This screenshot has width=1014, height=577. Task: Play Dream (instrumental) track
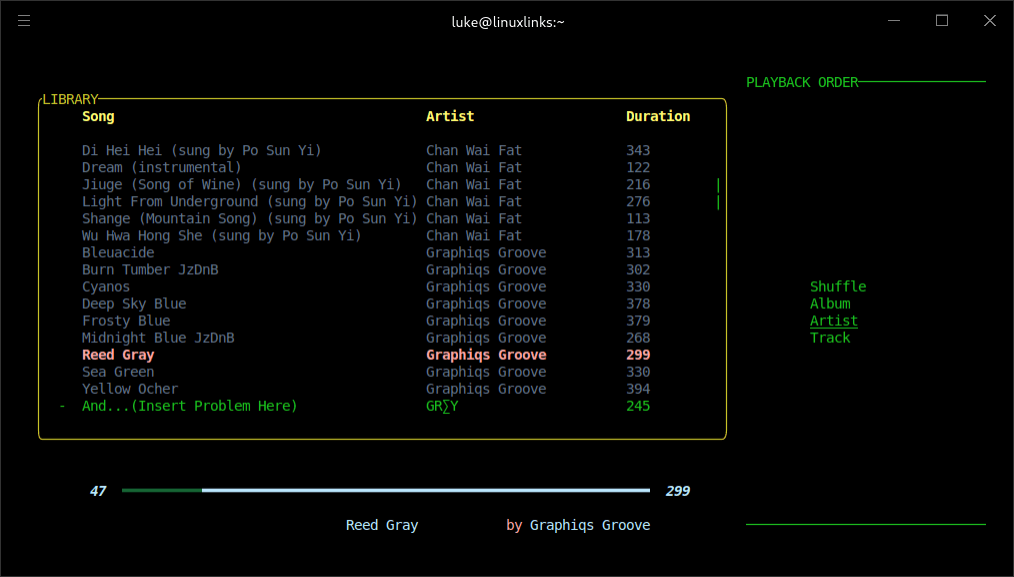[x=161, y=168]
